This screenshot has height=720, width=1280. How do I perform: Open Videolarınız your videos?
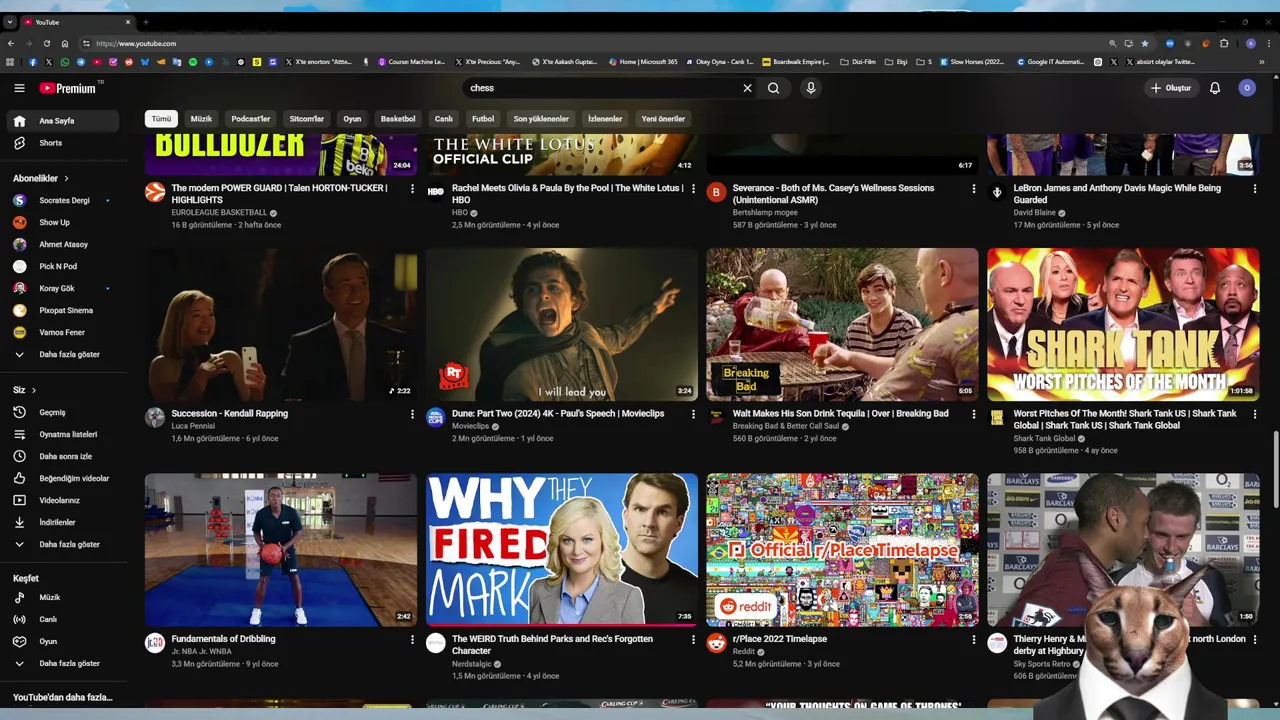pyautogui.click(x=64, y=500)
